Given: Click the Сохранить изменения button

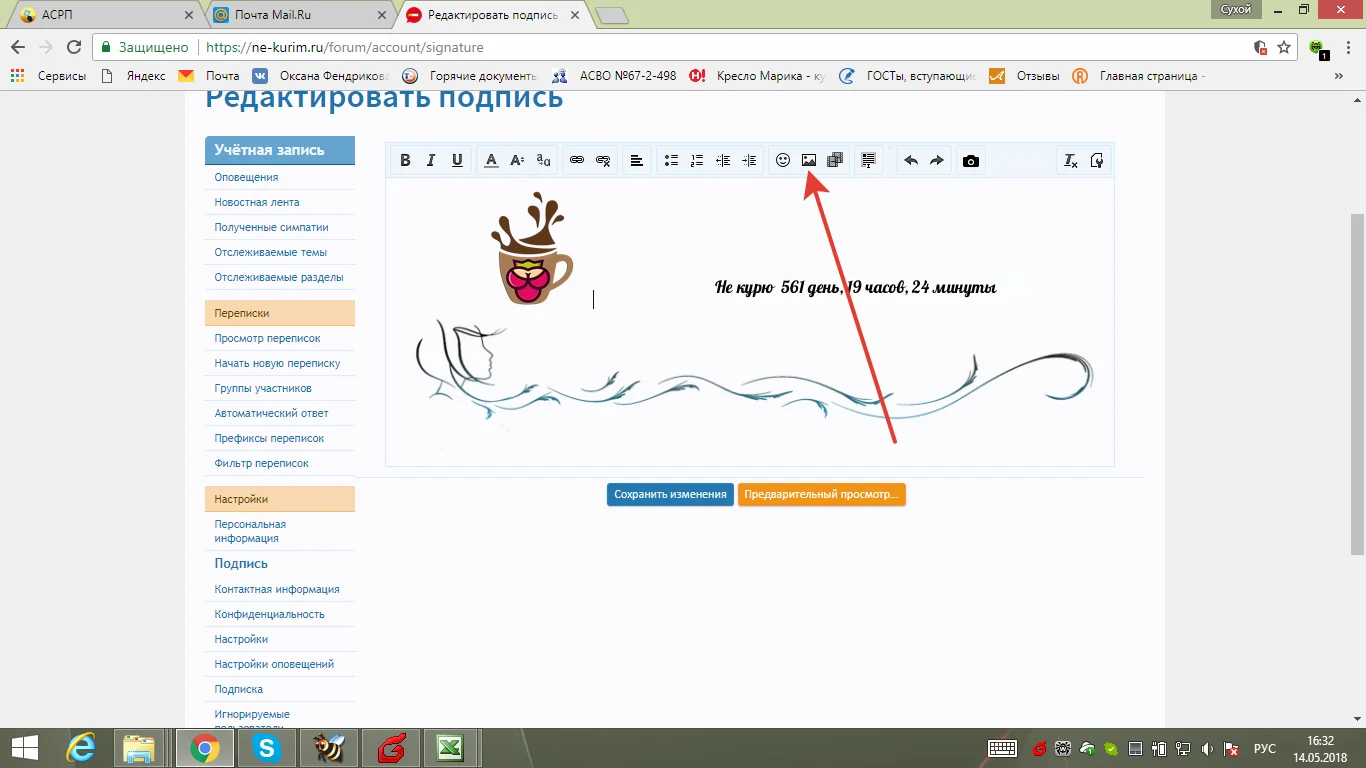Looking at the screenshot, I should pyautogui.click(x=670, y=494).
